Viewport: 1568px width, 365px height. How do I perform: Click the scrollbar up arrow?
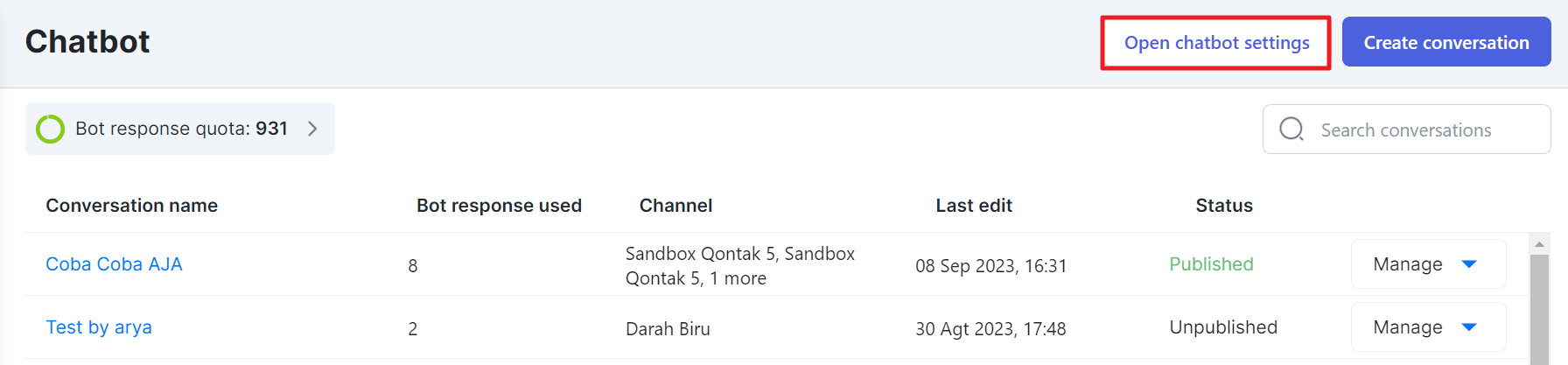point(1539,244)
